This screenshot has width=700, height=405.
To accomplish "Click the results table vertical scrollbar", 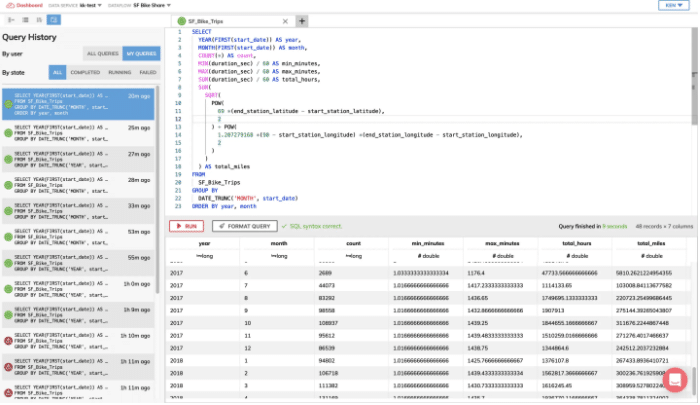I will tap(693, 381).
